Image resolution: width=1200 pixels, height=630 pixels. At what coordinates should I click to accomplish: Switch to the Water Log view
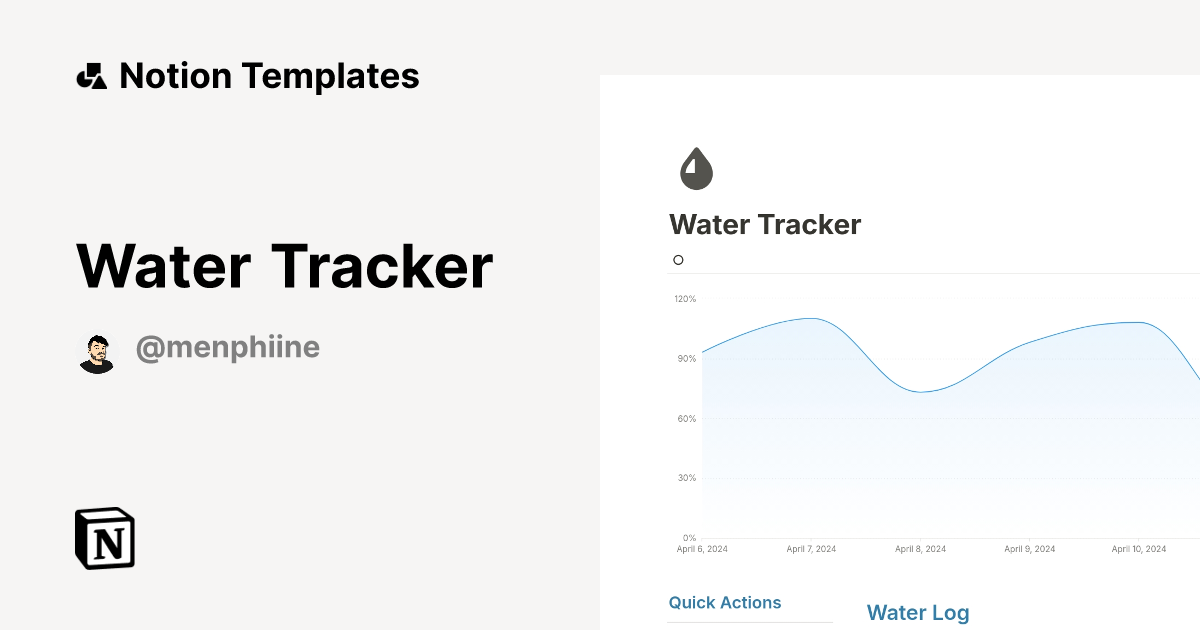(x=917, y=612)
